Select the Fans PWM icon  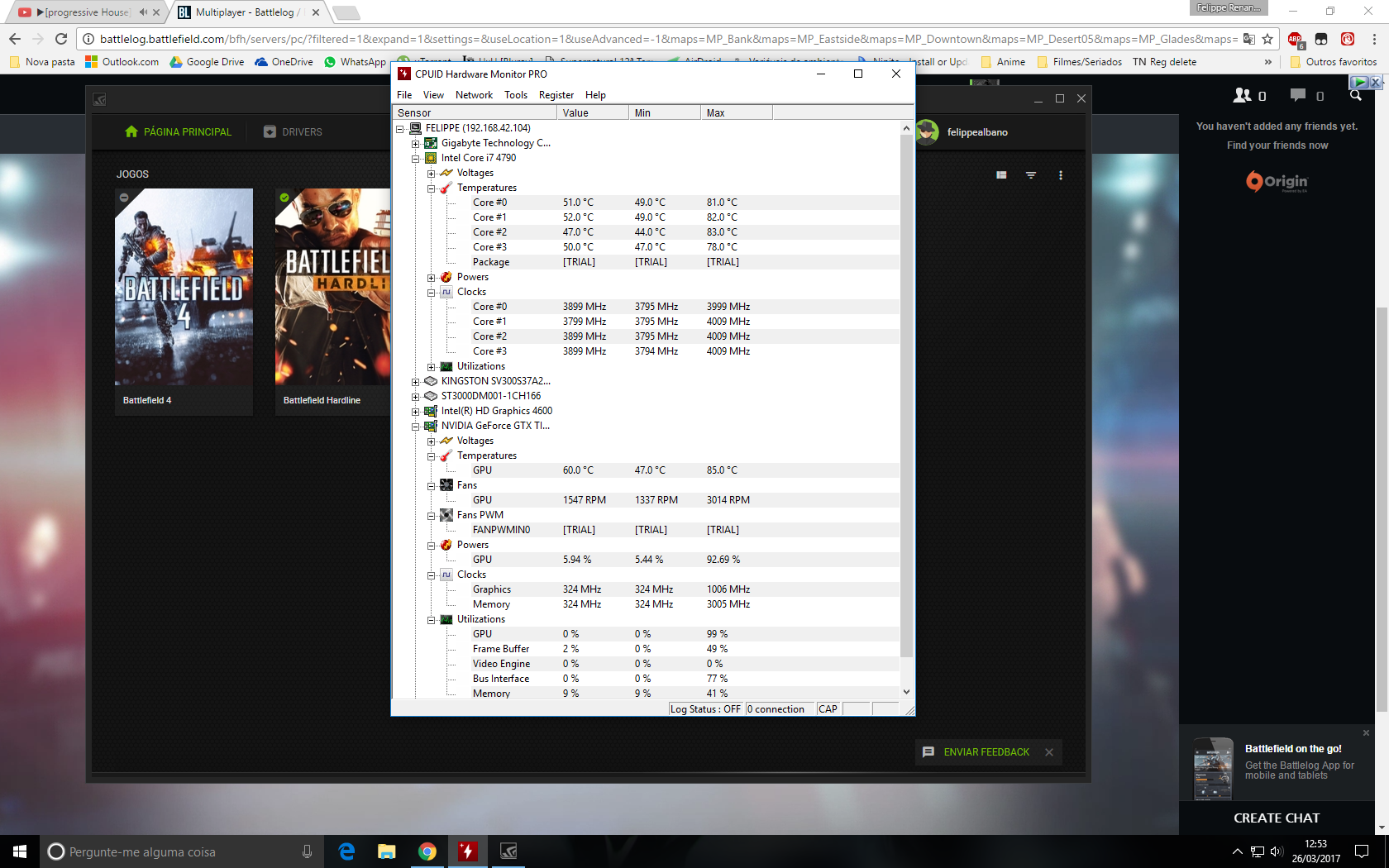(x=446, y=515)
